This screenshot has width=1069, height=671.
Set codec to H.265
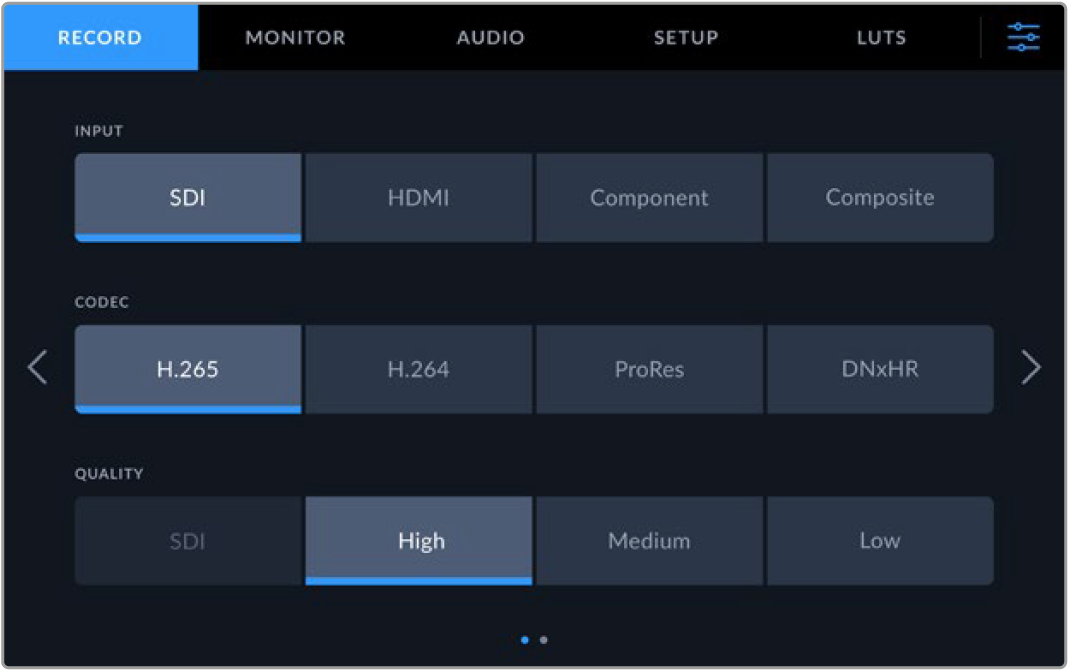pos(188,369)
